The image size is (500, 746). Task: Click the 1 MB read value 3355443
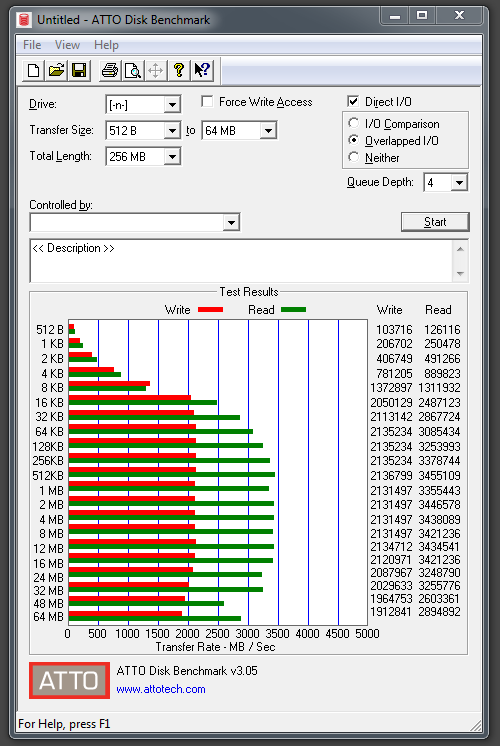440,491
